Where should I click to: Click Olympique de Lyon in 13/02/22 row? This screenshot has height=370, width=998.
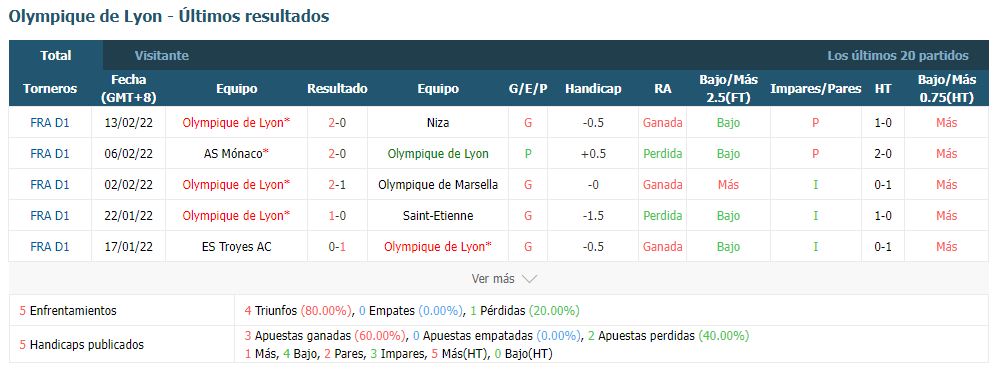point(236,123)
